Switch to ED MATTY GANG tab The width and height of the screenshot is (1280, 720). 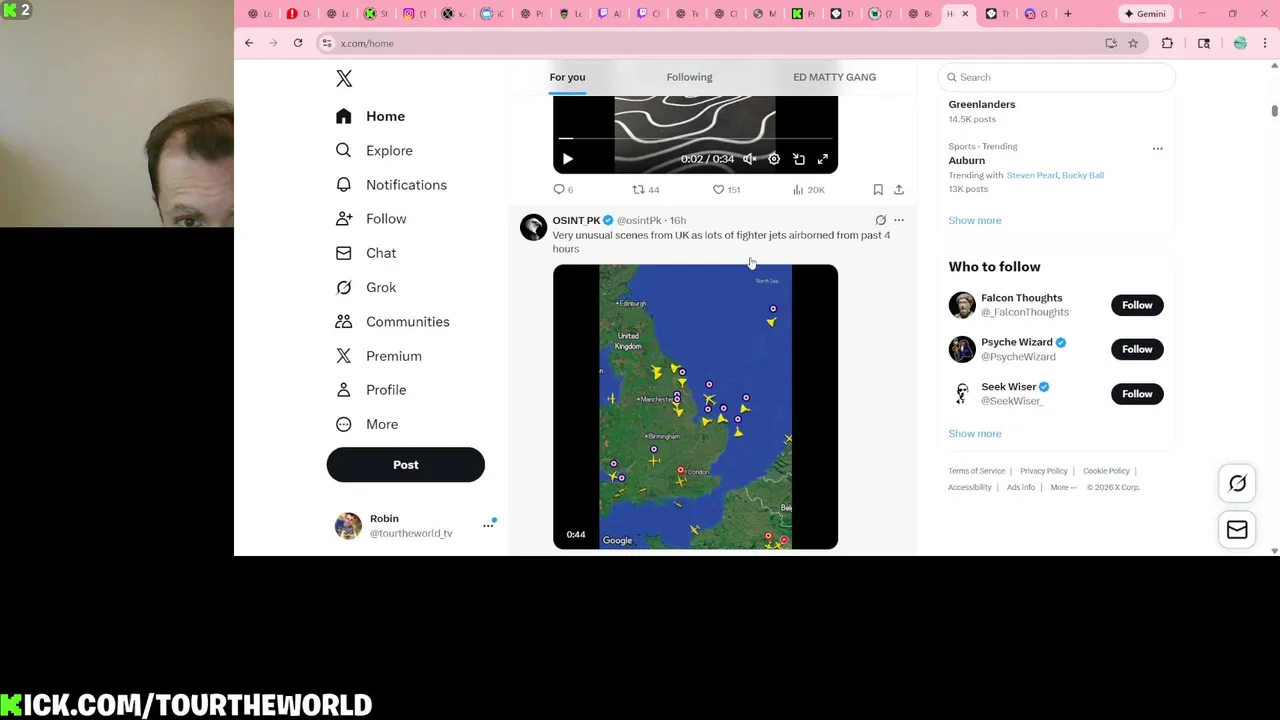pyautogui.click(x=834, y=77)
